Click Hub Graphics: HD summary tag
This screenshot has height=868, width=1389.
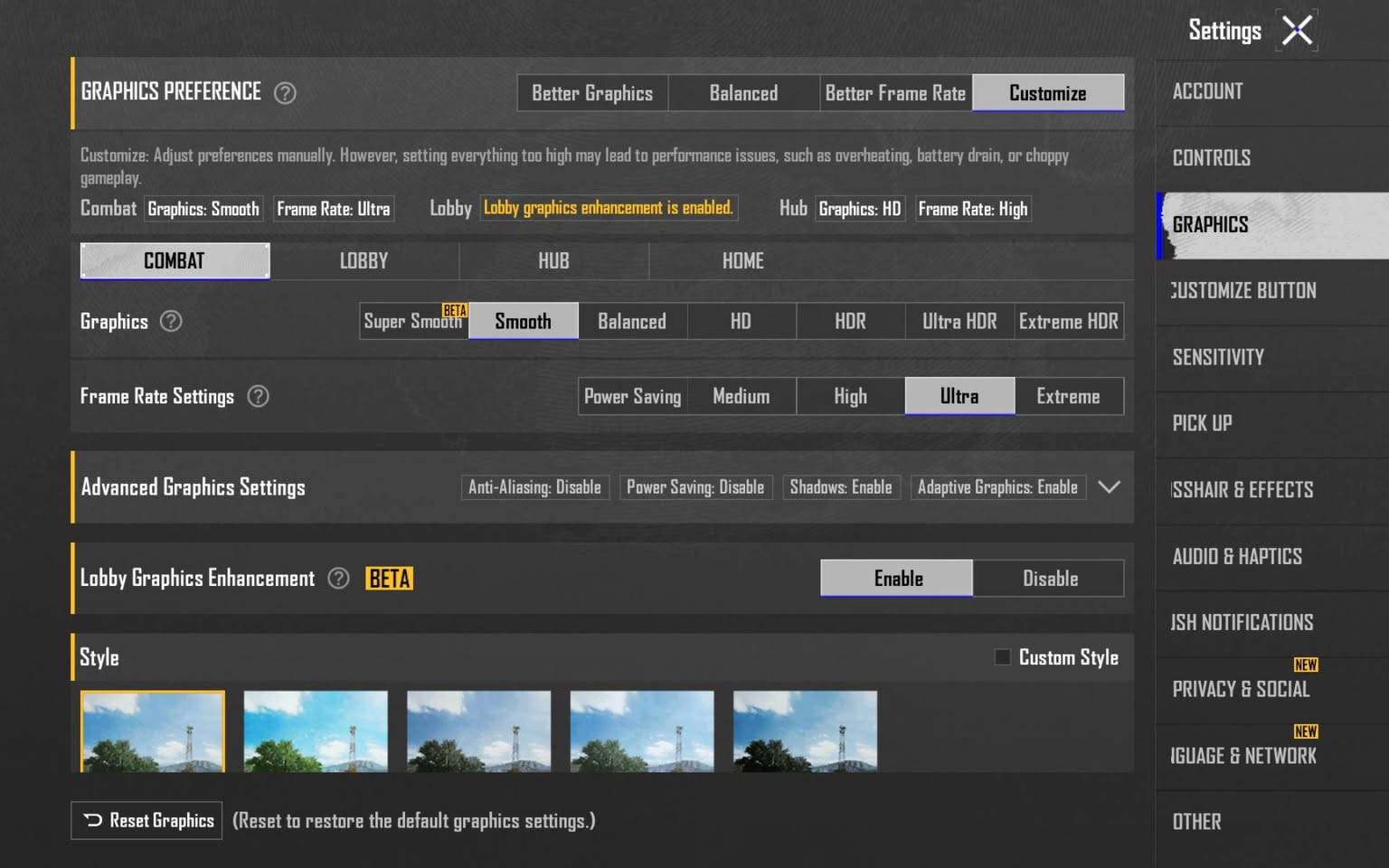(860, 209)
